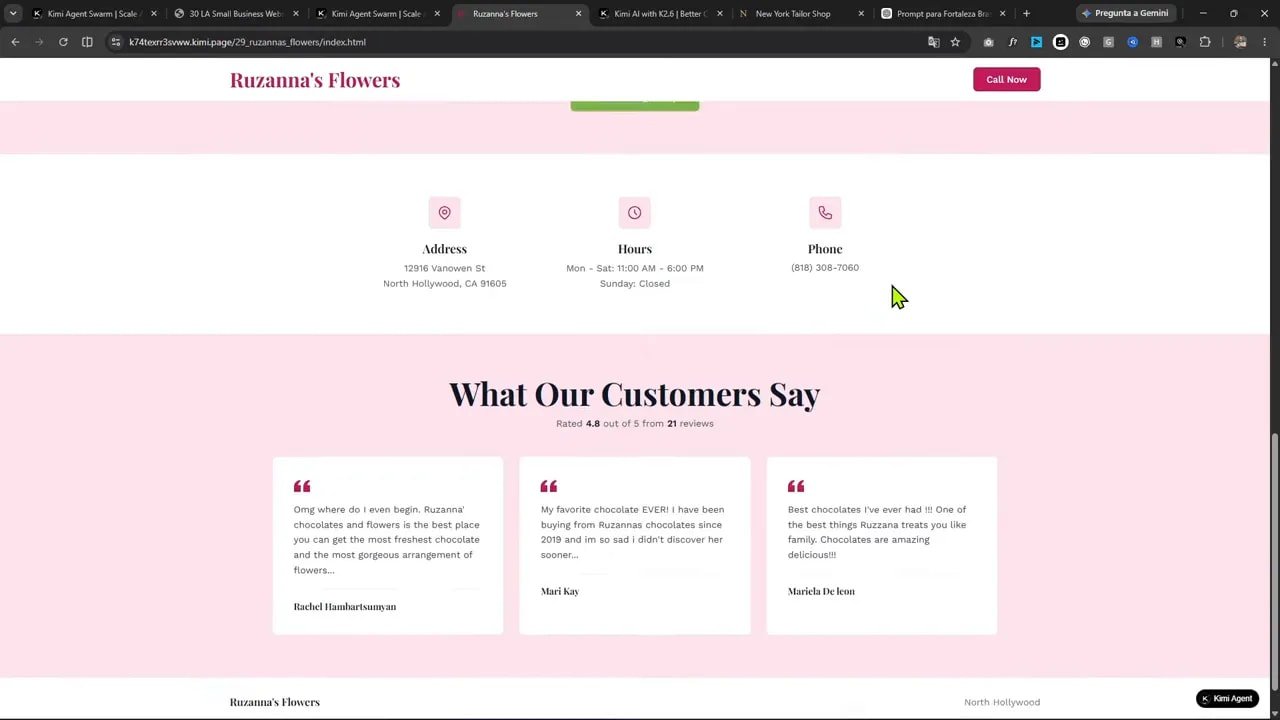Click the camera screenshot extension icon
The height and width of the screenshot is (720, 1280).
coord(989,42)
